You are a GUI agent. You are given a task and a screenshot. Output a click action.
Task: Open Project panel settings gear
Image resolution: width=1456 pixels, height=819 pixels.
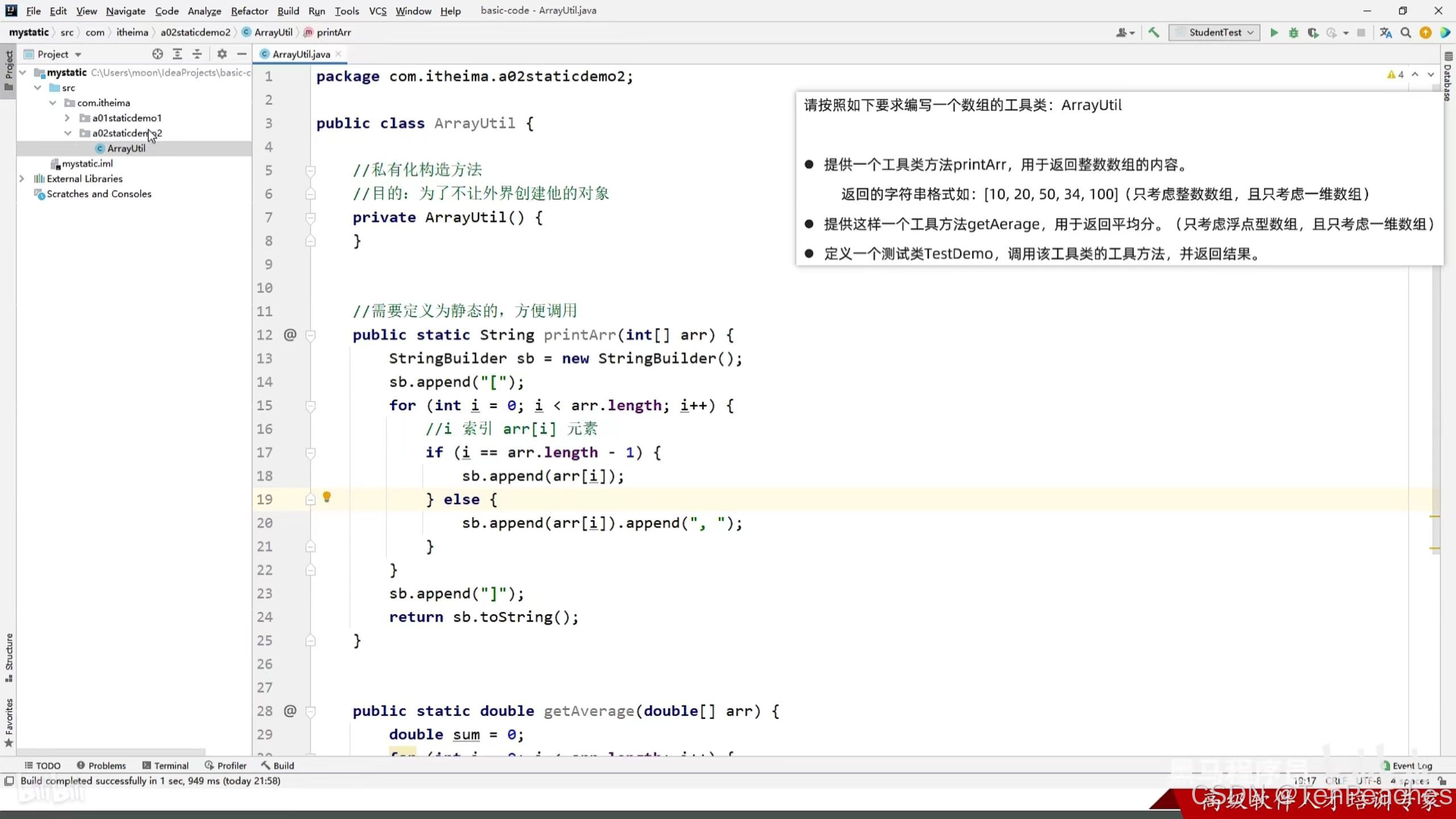click(x=222, y=54)
